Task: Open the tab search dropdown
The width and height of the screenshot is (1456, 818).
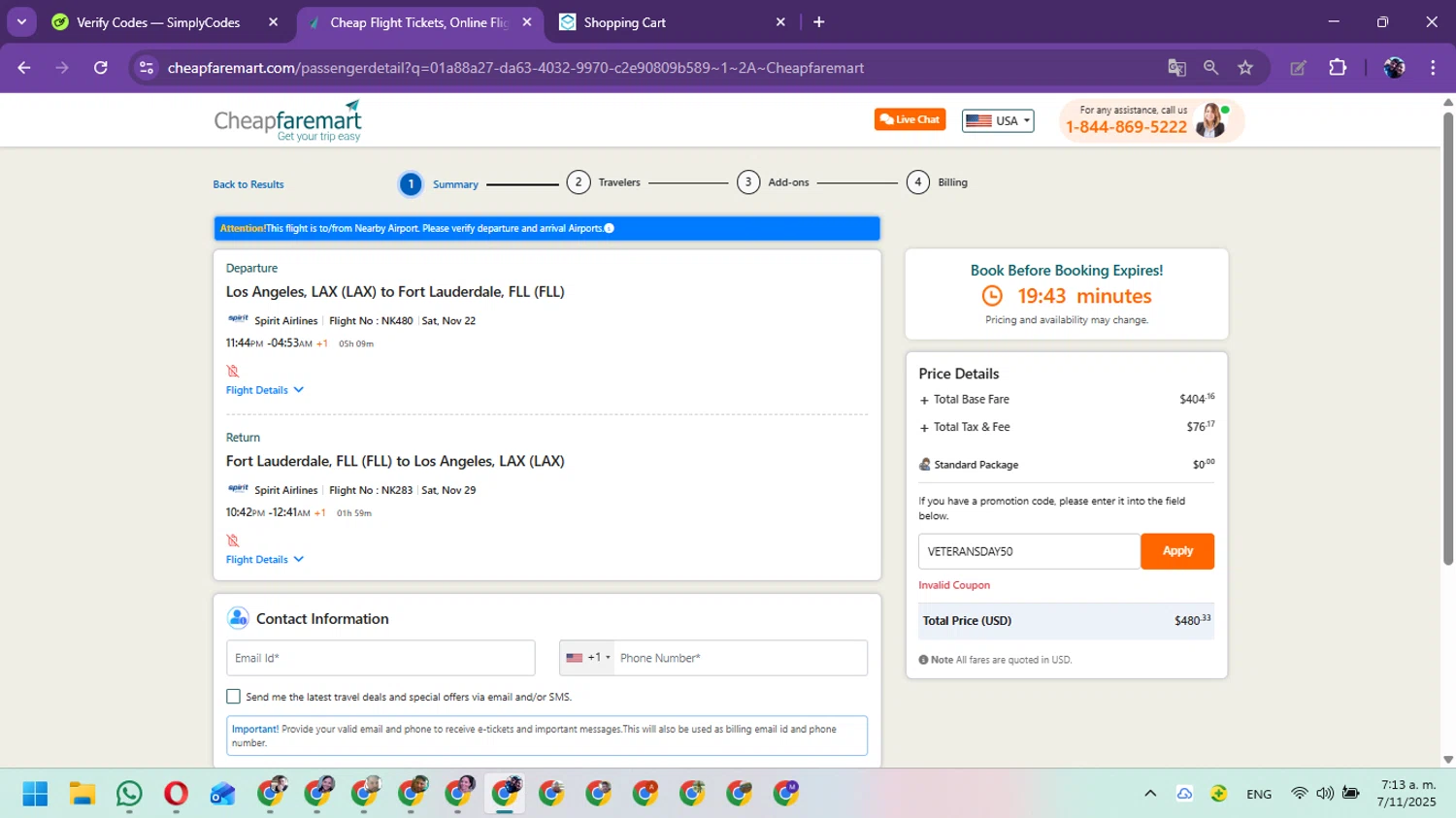Action: point(21,21)
